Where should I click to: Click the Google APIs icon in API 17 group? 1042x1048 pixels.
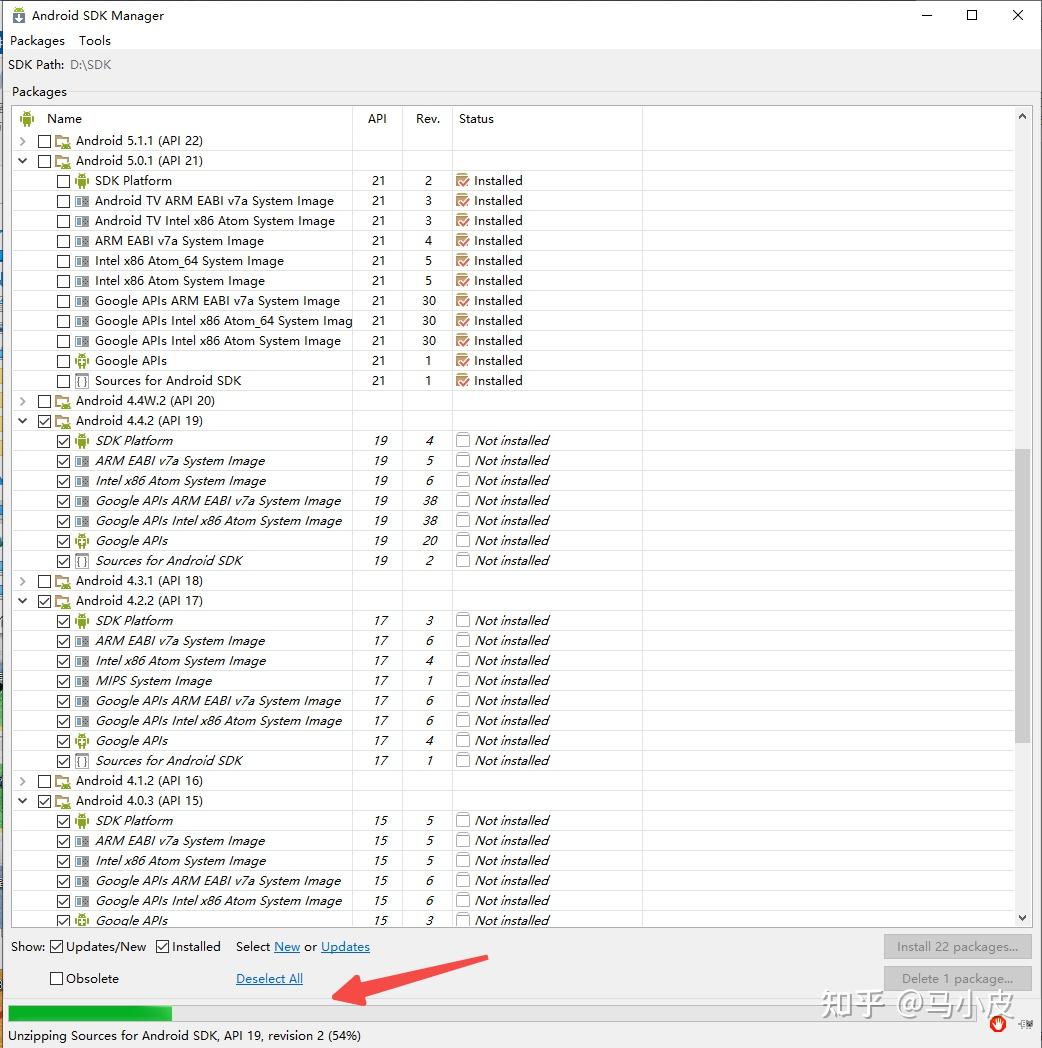82,741
